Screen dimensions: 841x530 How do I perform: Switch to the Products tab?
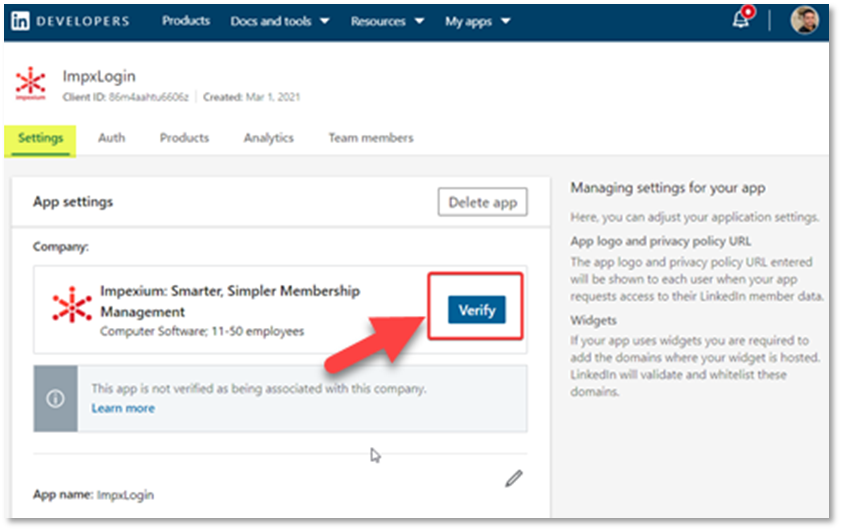(185, 138)
